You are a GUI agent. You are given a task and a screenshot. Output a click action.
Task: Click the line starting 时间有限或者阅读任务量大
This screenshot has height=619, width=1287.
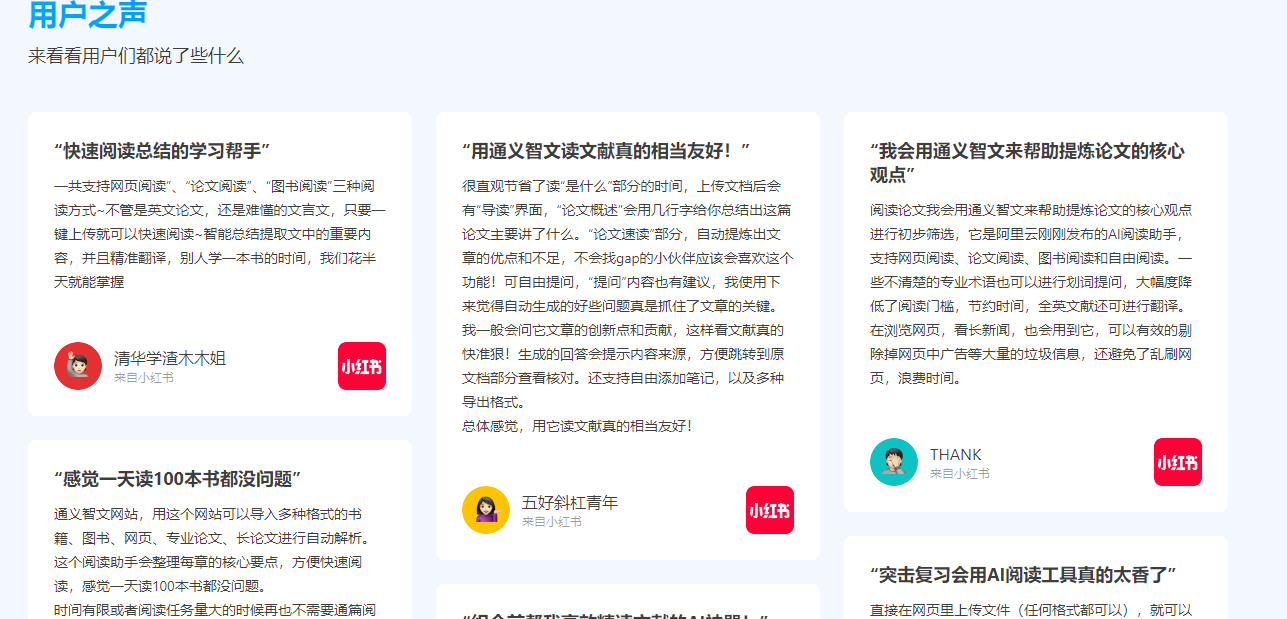tap(214, 610)
